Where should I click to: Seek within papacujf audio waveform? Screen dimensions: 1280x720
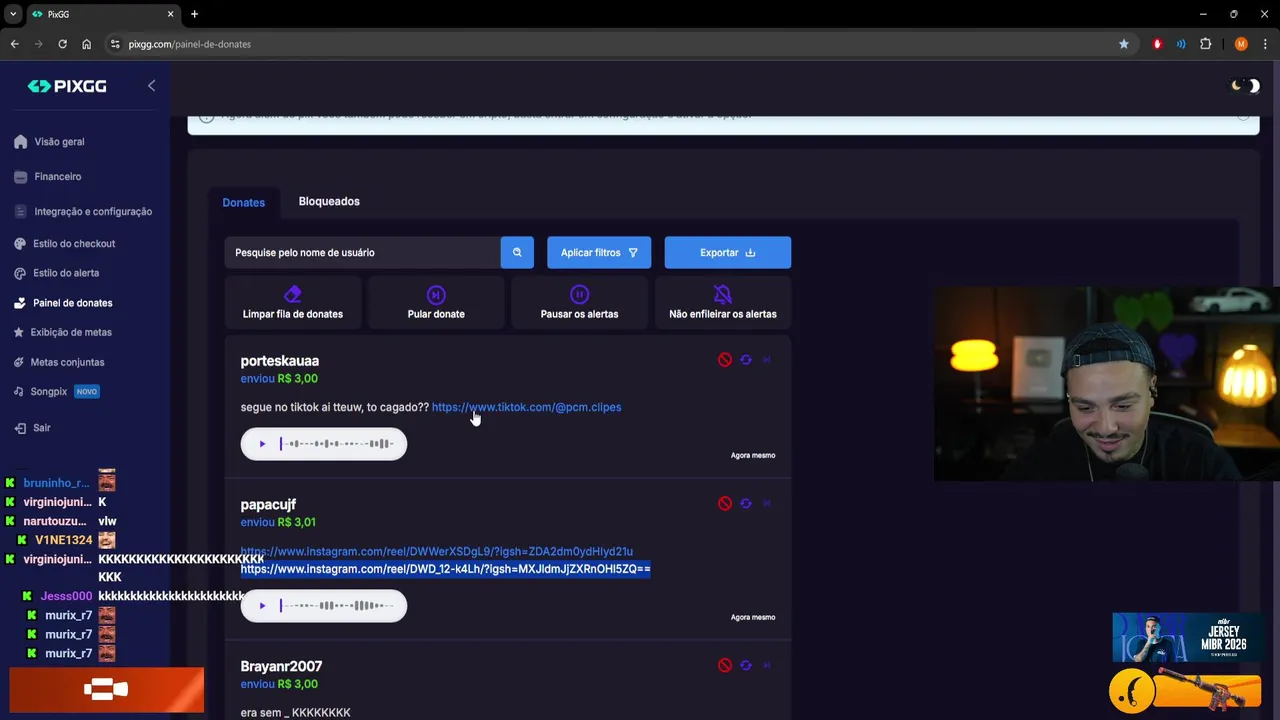click(x=337, y=606)
